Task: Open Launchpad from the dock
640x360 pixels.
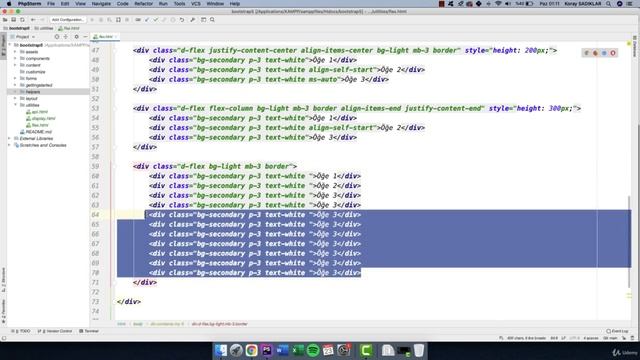Action: (236, 350)
